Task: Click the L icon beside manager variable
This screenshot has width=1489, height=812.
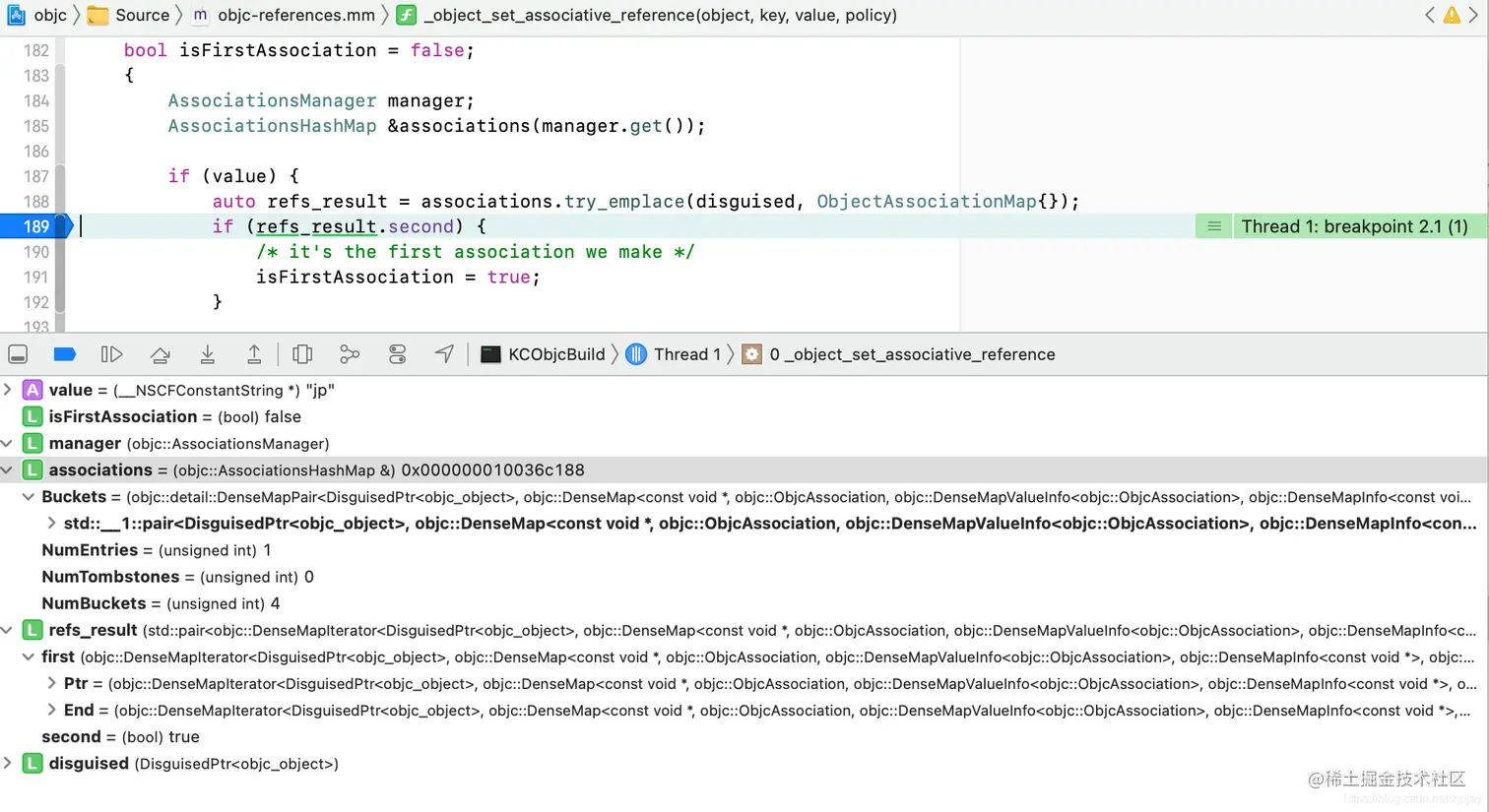Action: [x=32, y=443]
